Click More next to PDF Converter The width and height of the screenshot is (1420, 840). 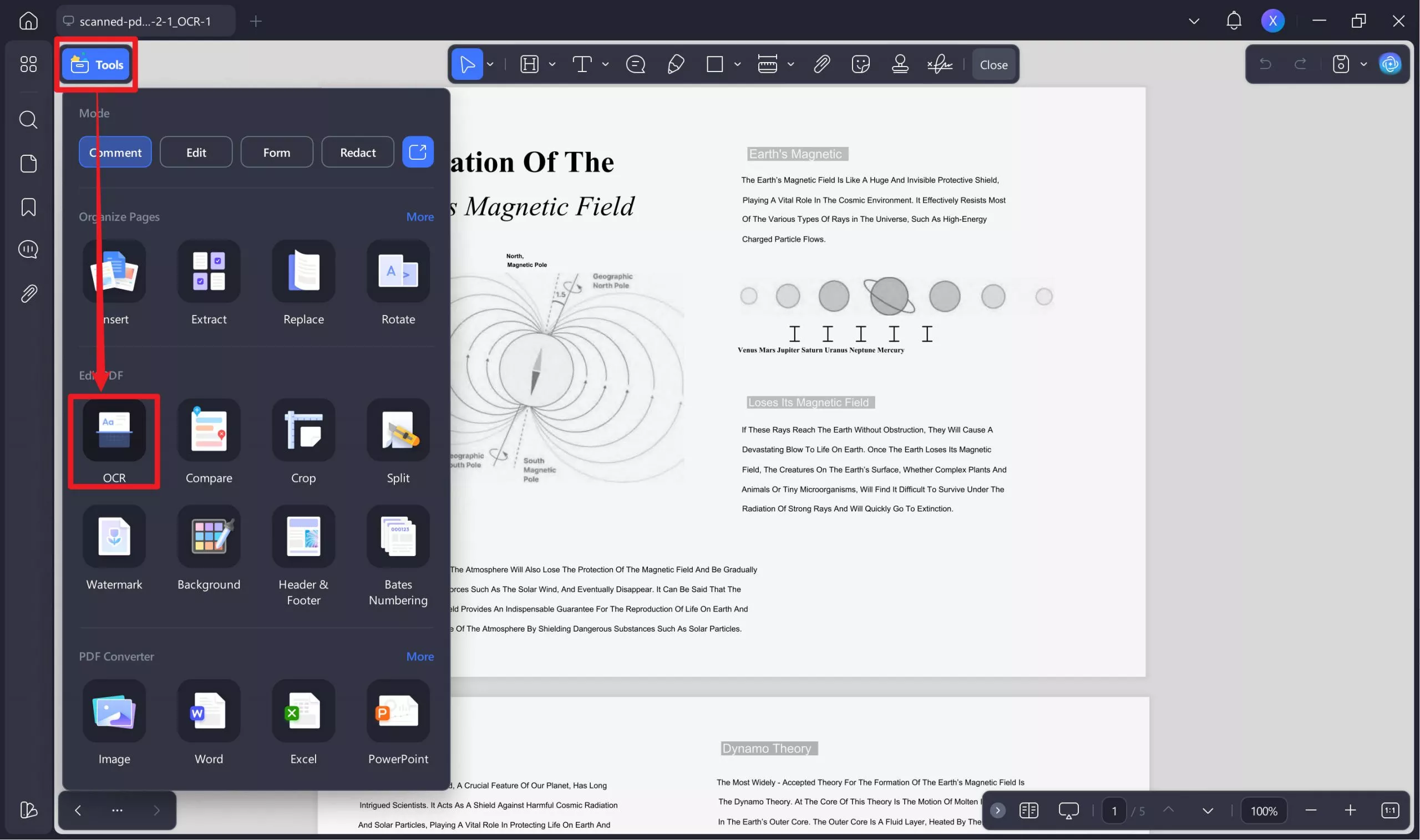419,656
